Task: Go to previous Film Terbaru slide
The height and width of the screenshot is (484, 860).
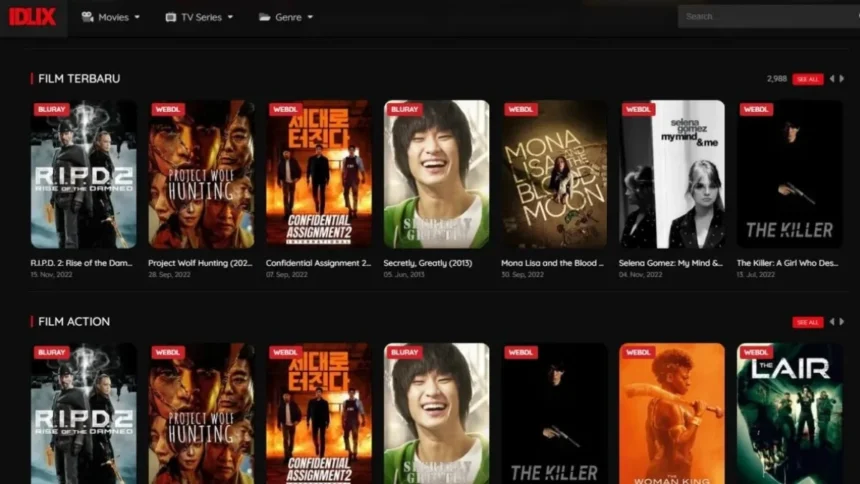Action: [832, 79]
